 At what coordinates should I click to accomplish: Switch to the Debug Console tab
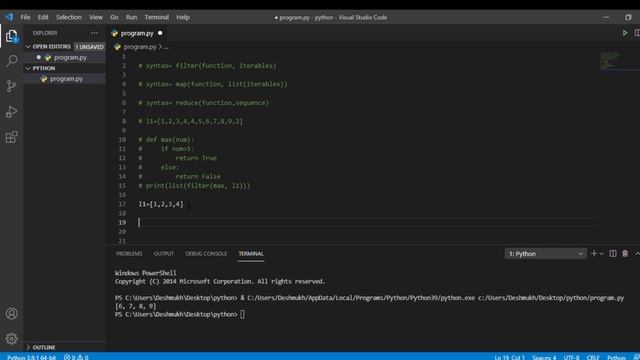point(206,254)
